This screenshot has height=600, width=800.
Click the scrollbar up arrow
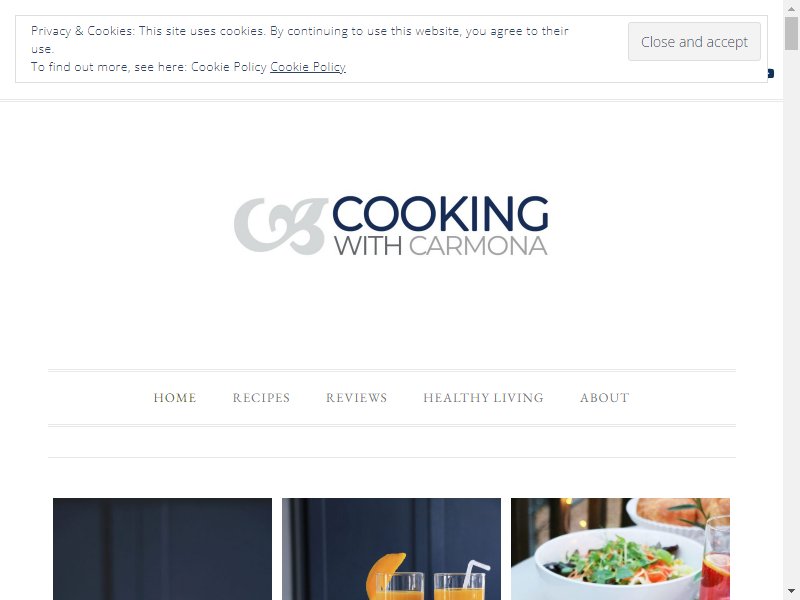click(x=791, y=8)
